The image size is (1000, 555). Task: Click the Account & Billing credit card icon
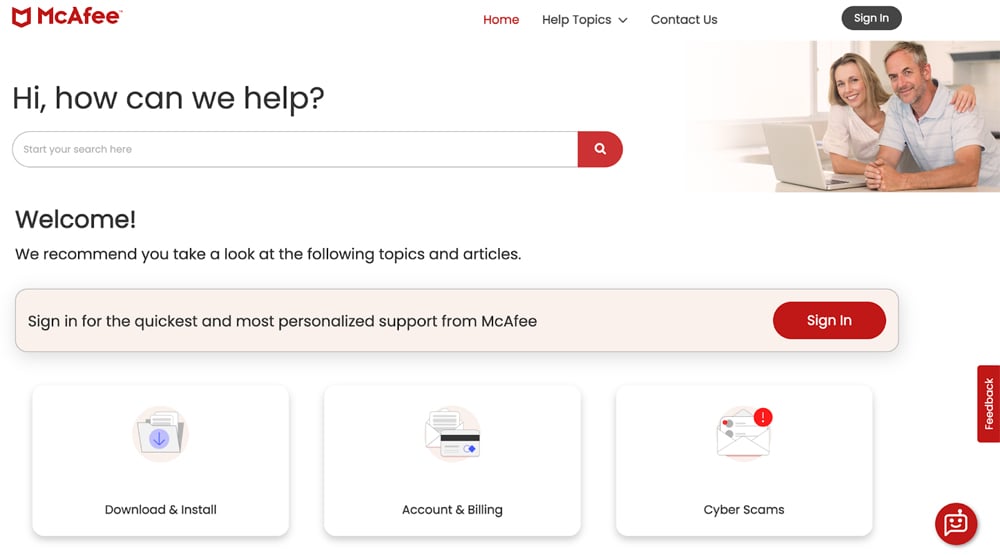[x=452, y=434]
